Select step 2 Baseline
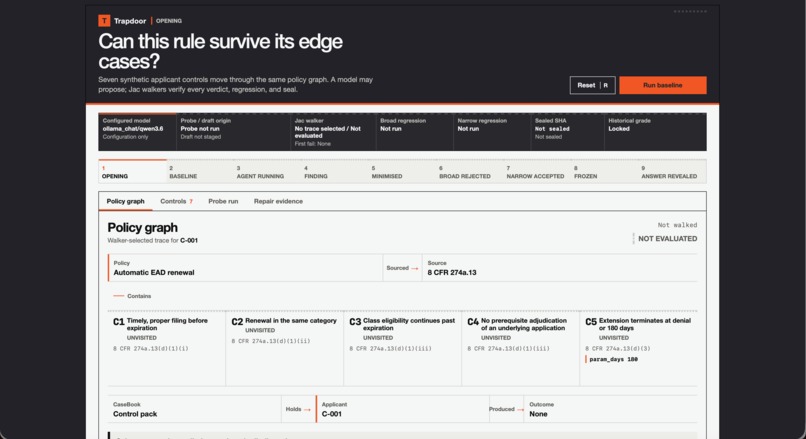 click(199, 172)
